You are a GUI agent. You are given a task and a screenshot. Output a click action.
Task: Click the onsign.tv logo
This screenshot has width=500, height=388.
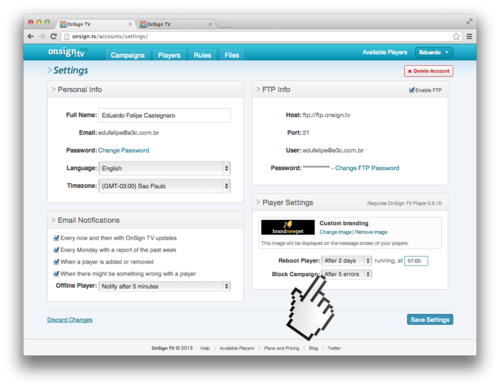tap(67, 52)
